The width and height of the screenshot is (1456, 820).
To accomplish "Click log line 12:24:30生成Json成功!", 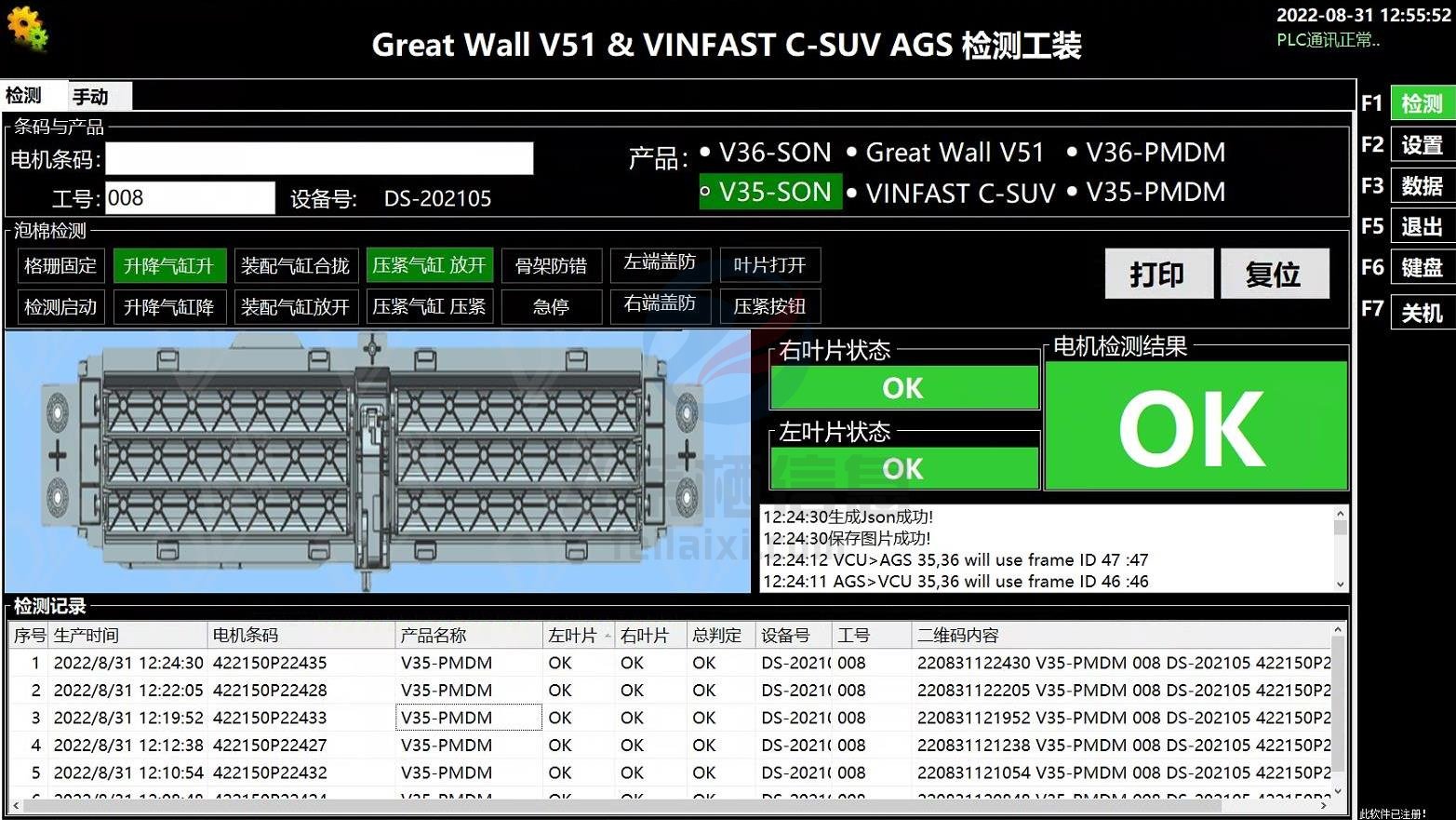I will pos(848,517).
